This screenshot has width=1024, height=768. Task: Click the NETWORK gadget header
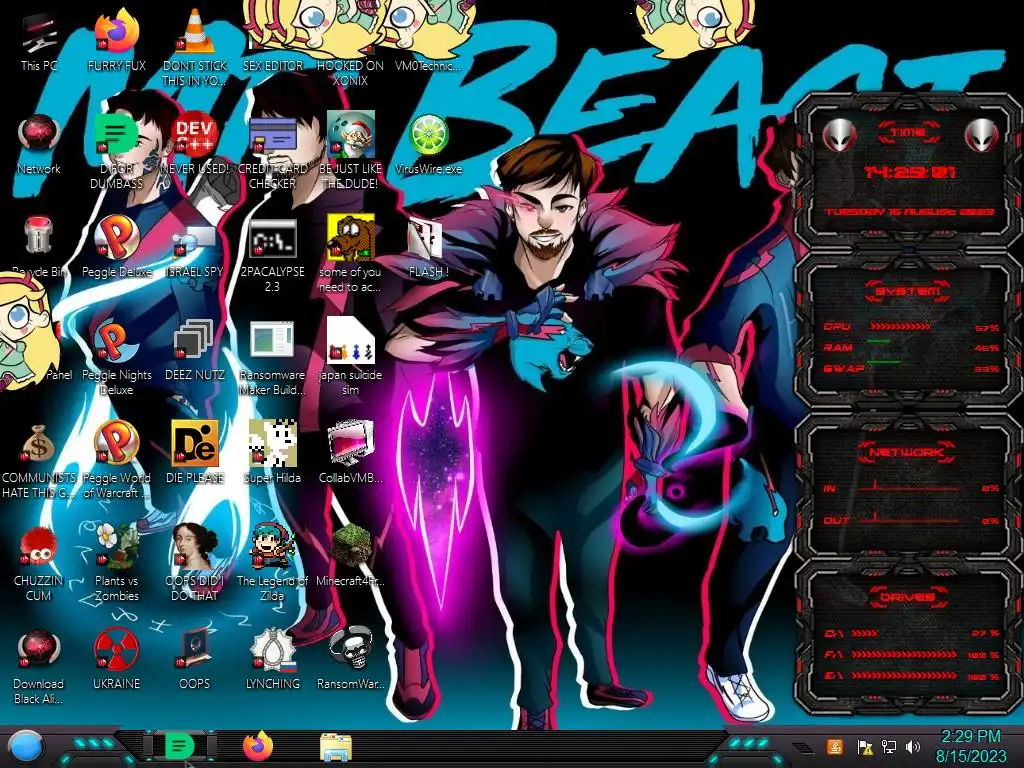(x=906, y=452)
